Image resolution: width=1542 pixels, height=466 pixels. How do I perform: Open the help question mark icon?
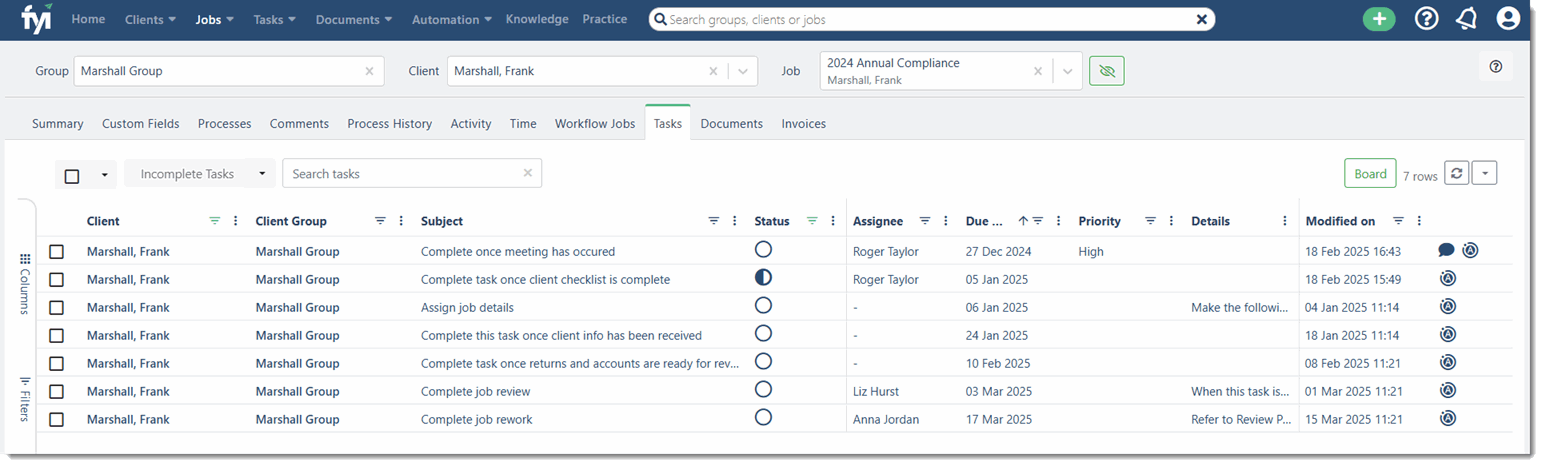pos(1426,19)
